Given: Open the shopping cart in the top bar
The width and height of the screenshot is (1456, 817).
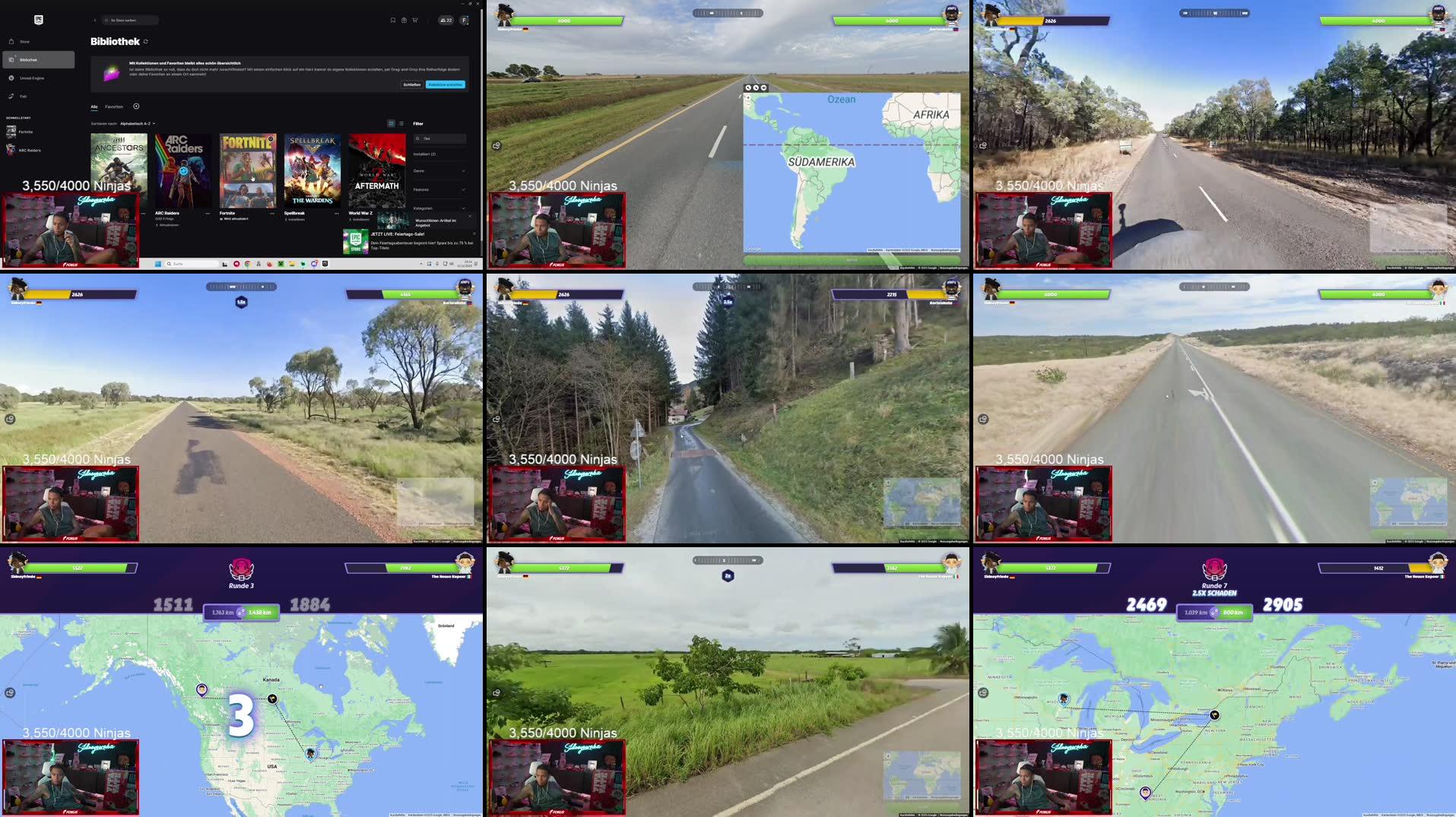Looking at the screenshot, I should pos(414,21).
